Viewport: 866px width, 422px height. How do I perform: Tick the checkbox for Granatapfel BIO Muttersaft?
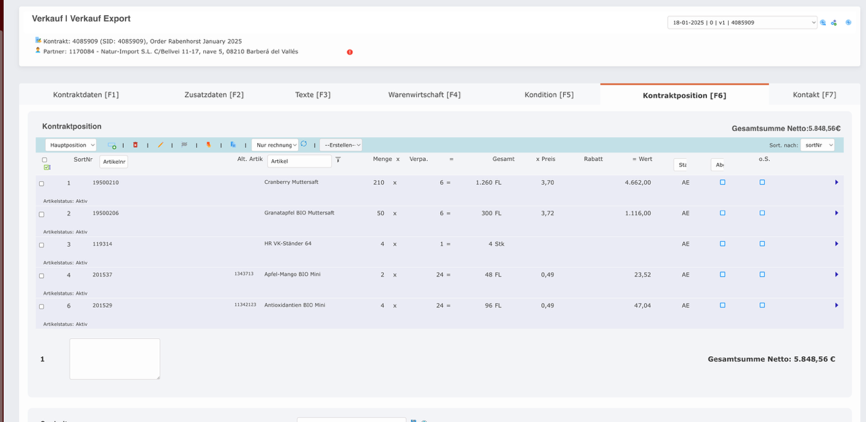tap(41, 214)
